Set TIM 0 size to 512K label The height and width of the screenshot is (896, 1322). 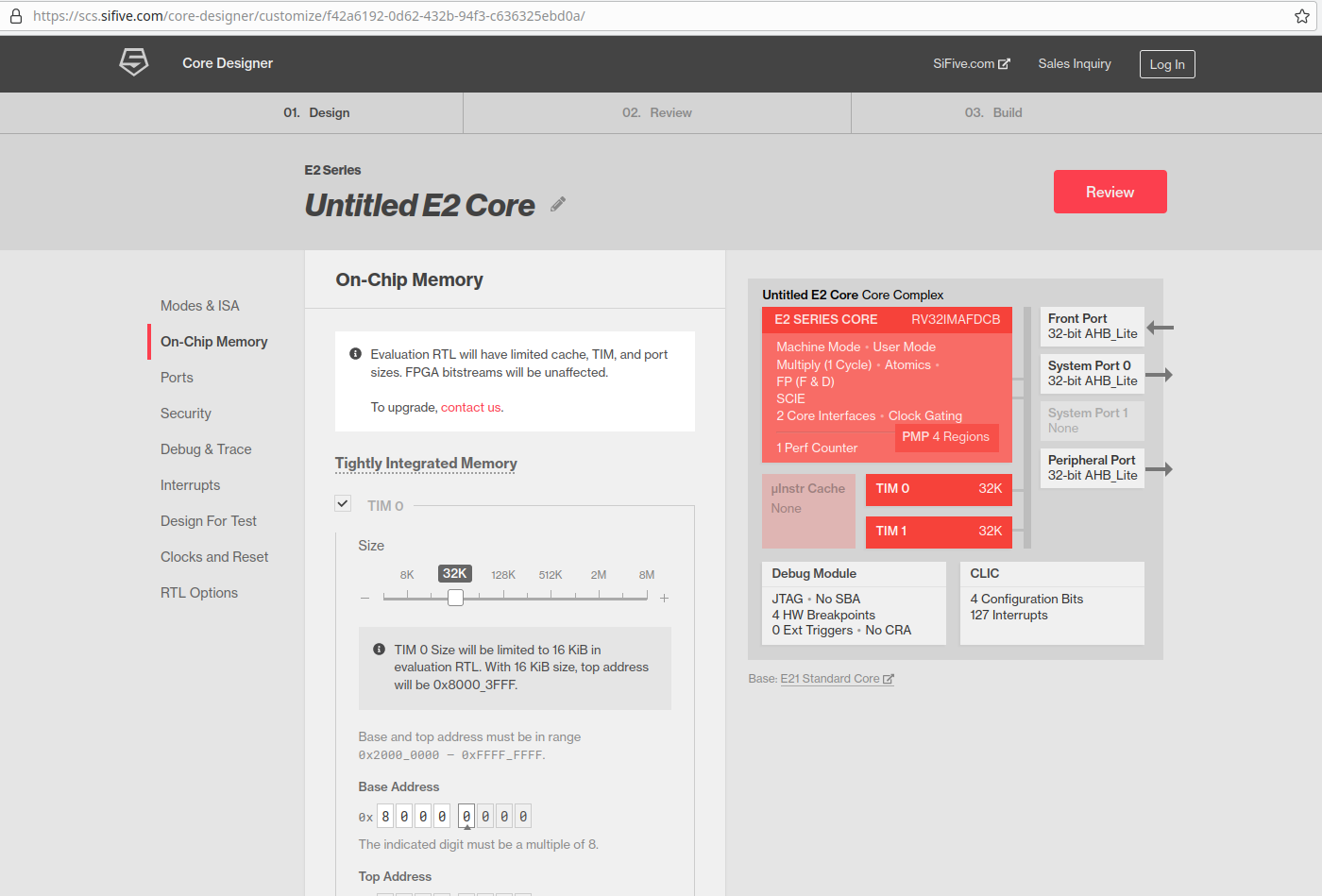click(x=551, y=574)
